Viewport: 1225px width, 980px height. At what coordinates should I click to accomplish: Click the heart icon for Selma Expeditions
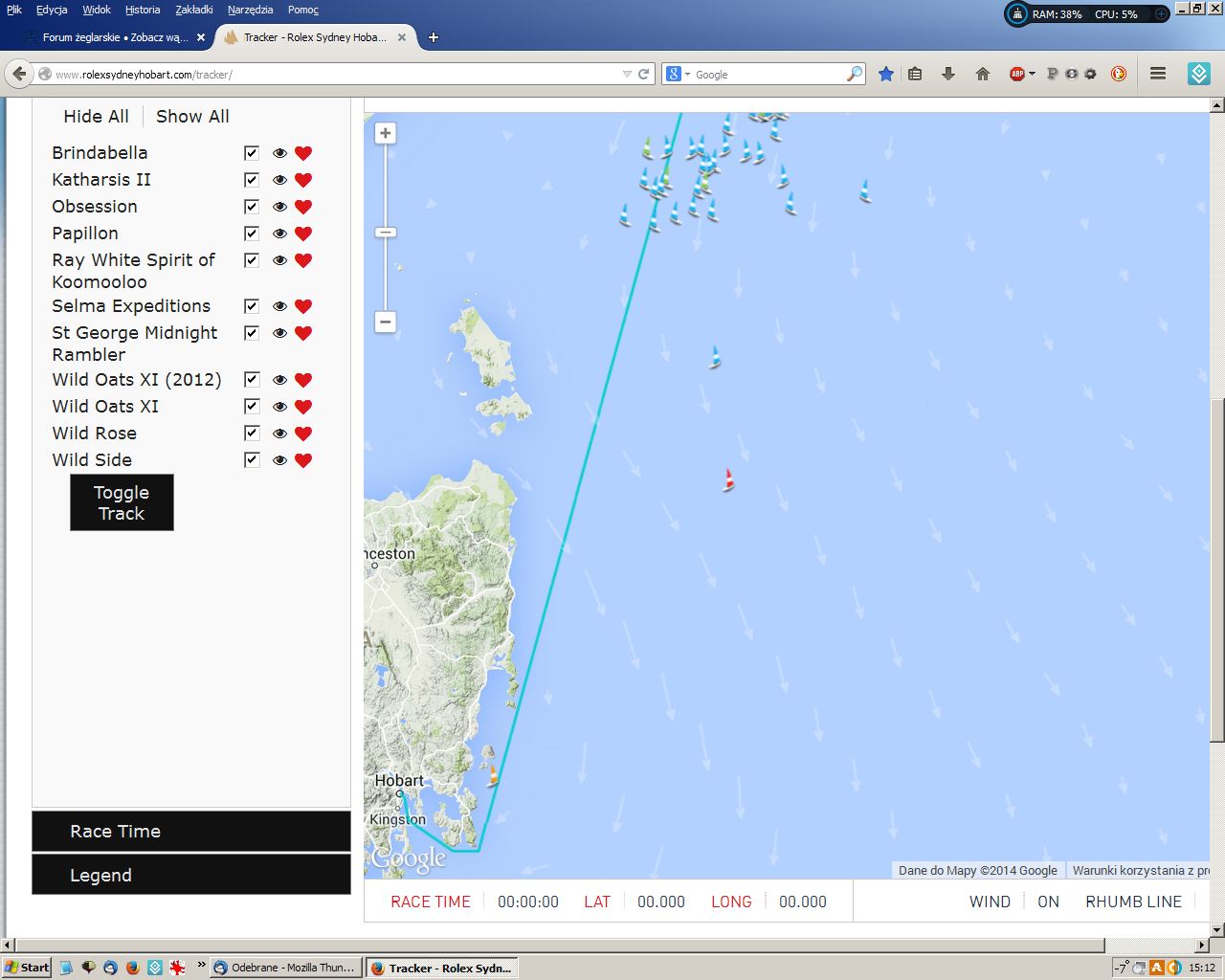pos(303,306)
